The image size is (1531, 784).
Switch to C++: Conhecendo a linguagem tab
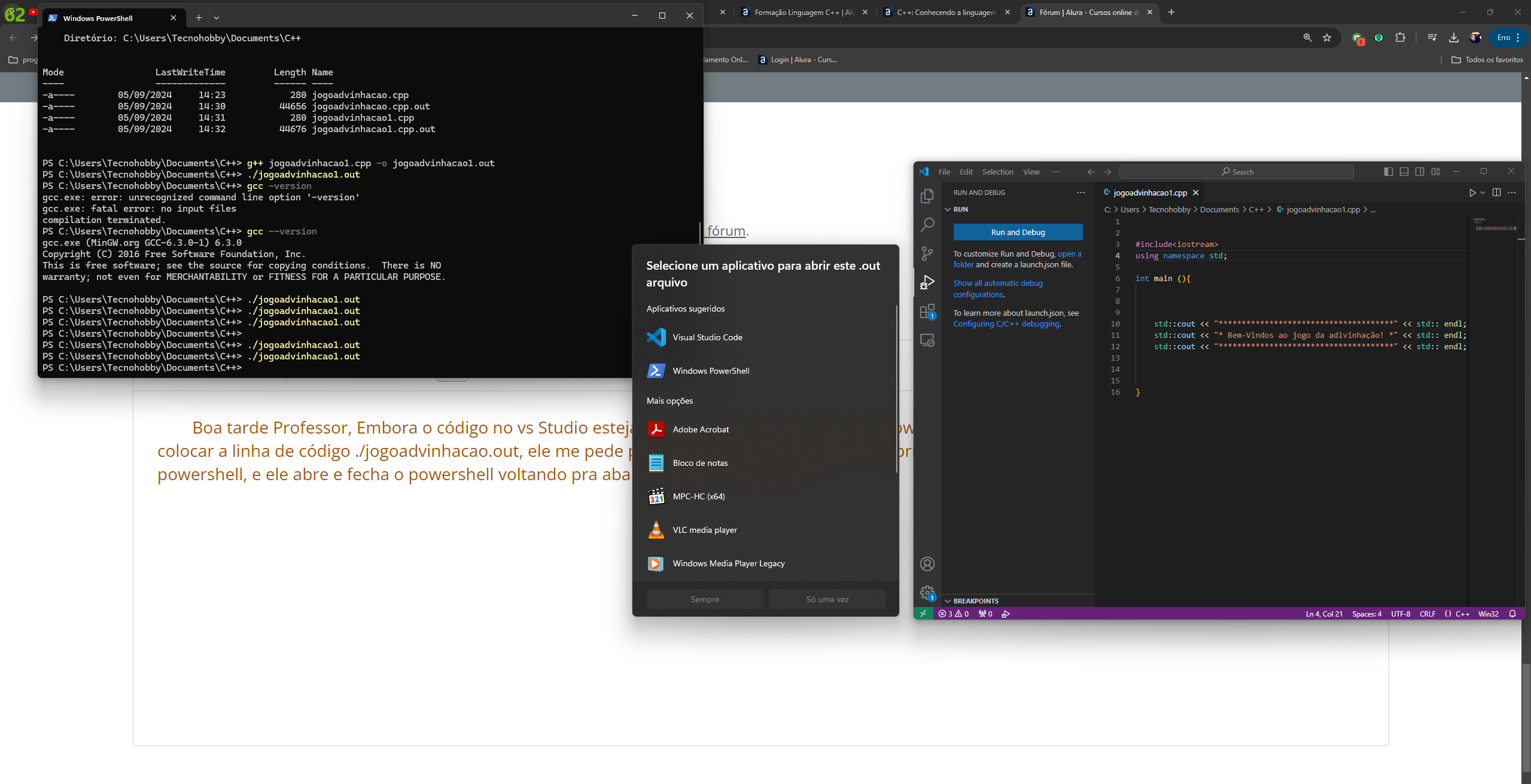coord(946,12)
